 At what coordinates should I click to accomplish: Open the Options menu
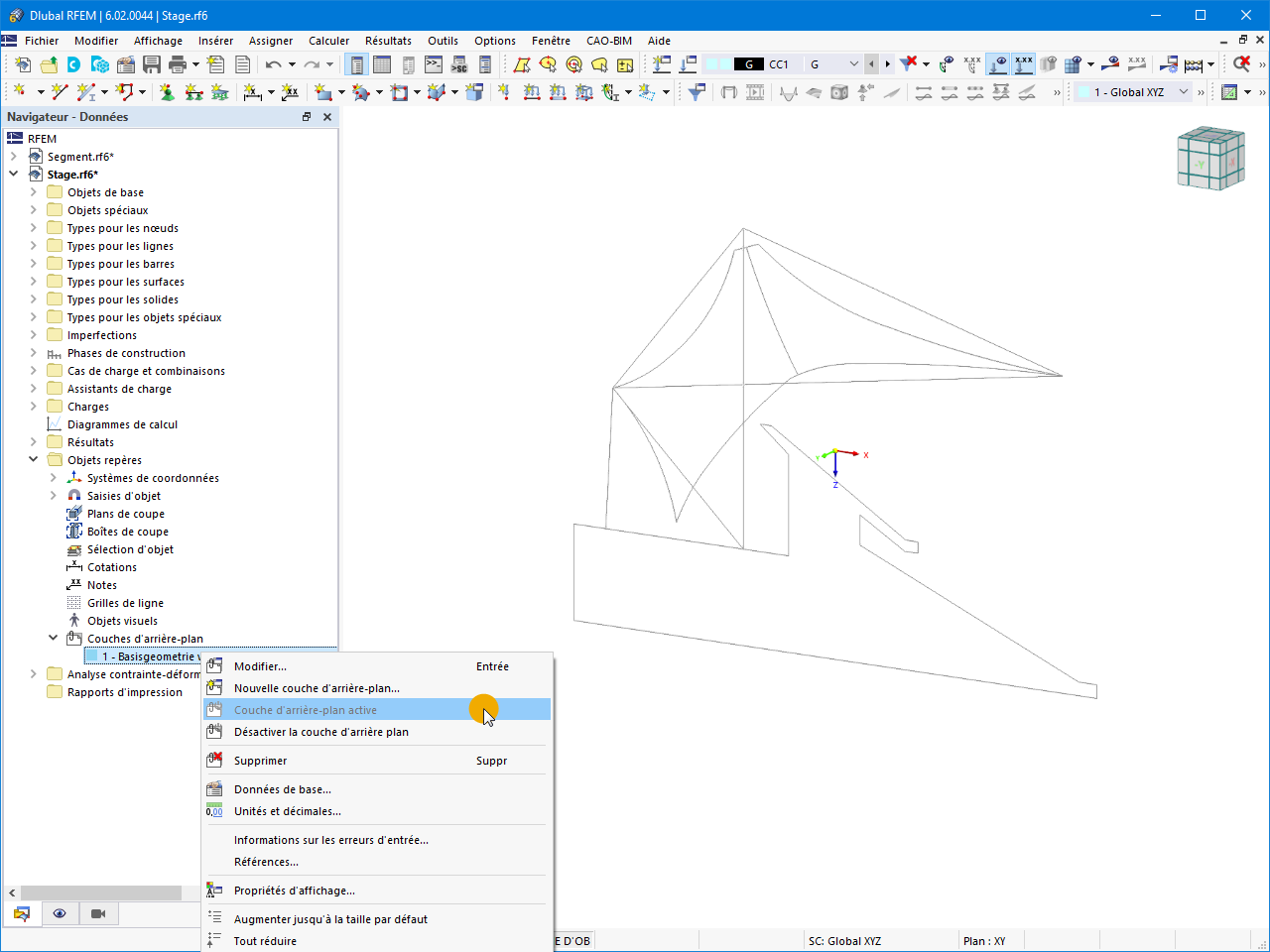click(494, 41)
